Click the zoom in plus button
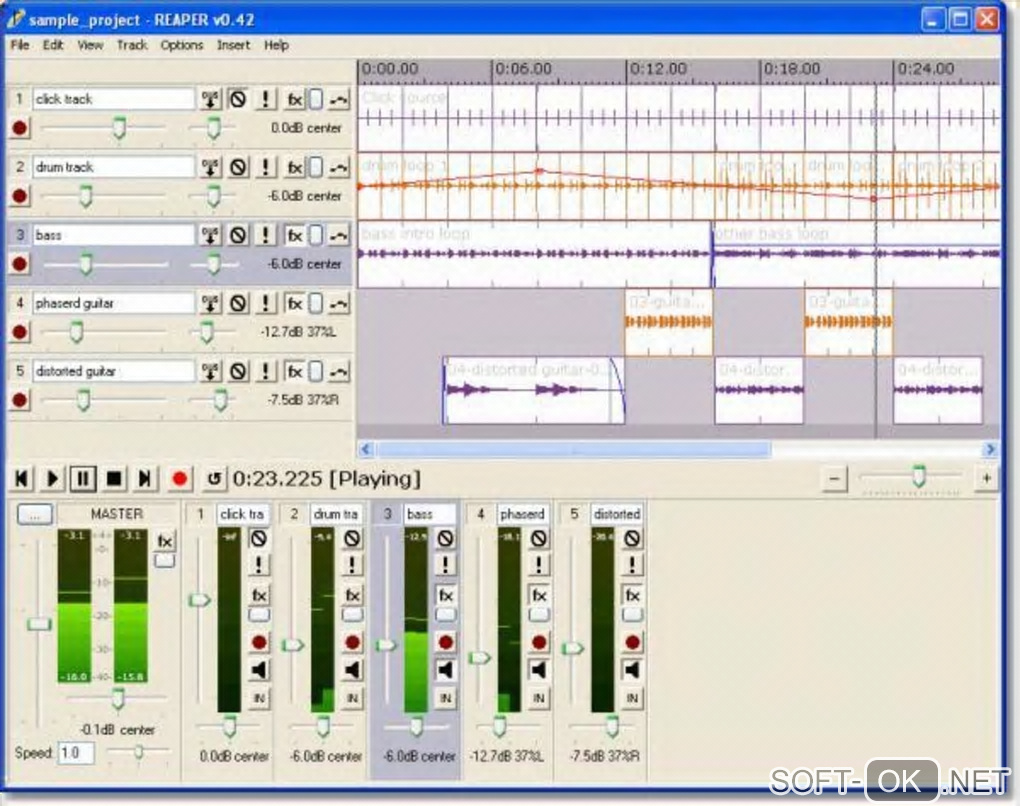 pos(986,479)
